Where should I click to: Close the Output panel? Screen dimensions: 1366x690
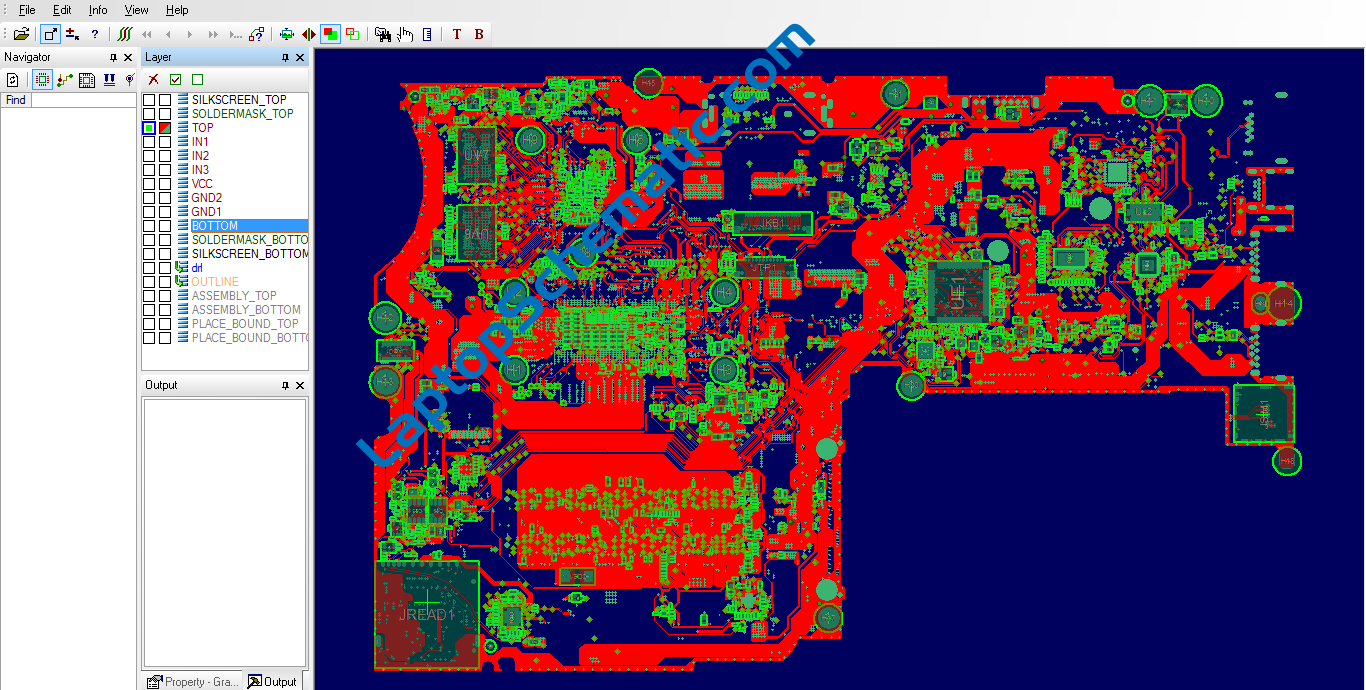click(301, 385)
